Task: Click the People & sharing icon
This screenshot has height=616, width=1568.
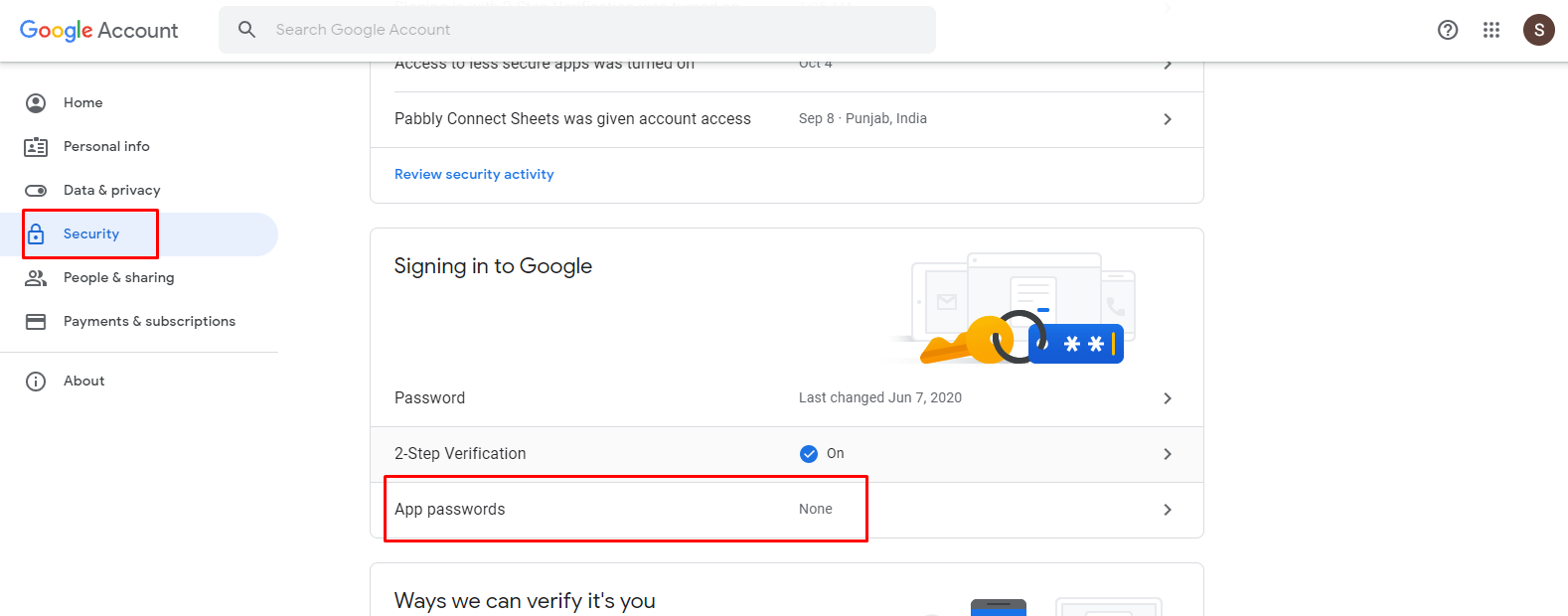Action: click(36, 277)
